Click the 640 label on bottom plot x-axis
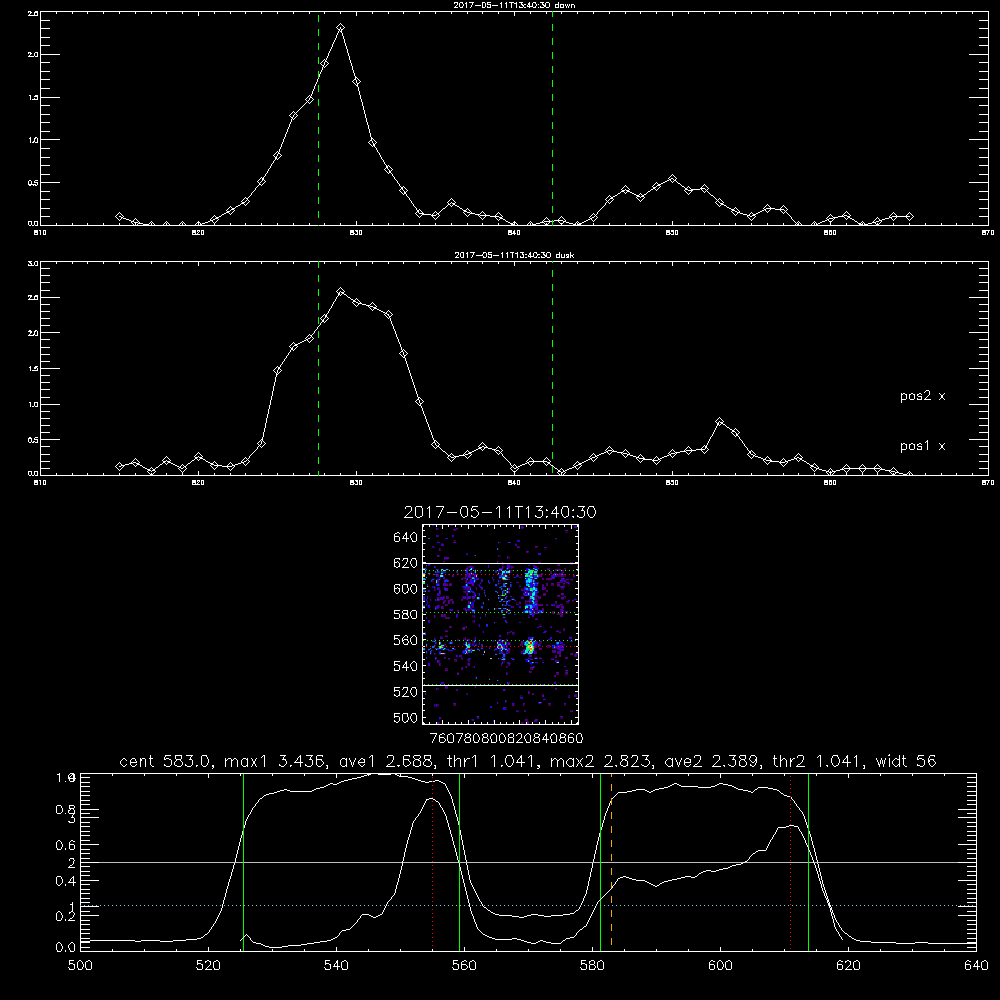 (976, 965)
